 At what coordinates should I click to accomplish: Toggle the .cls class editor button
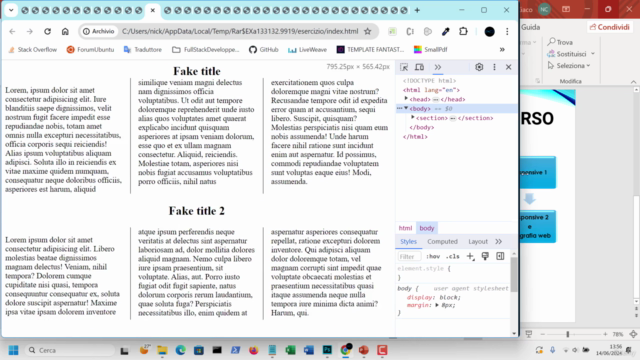click(453, 256)
